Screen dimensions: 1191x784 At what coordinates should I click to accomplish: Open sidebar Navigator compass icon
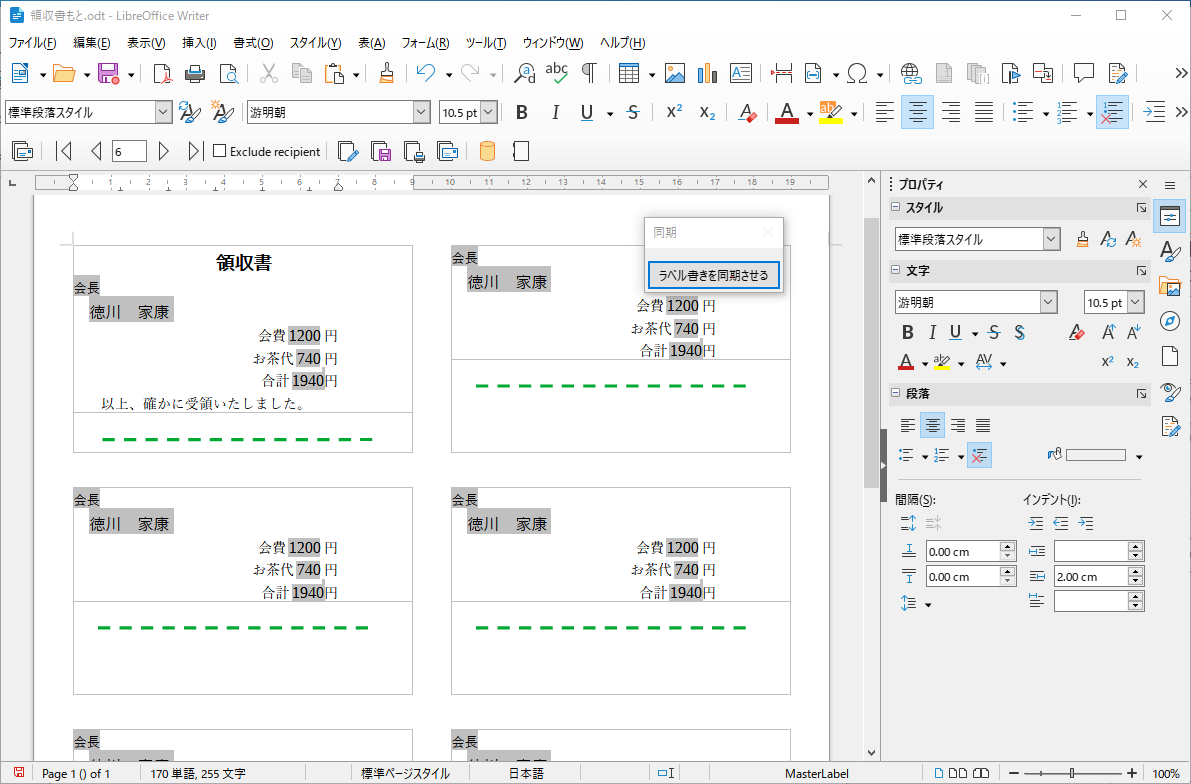tap(1170, 321)
